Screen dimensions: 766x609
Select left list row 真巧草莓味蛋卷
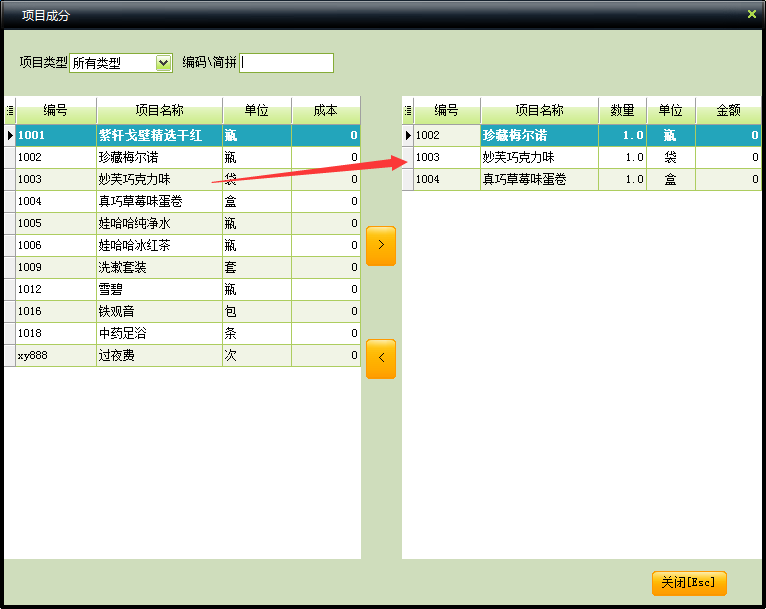pyautogui.click(x=182, y=201)
